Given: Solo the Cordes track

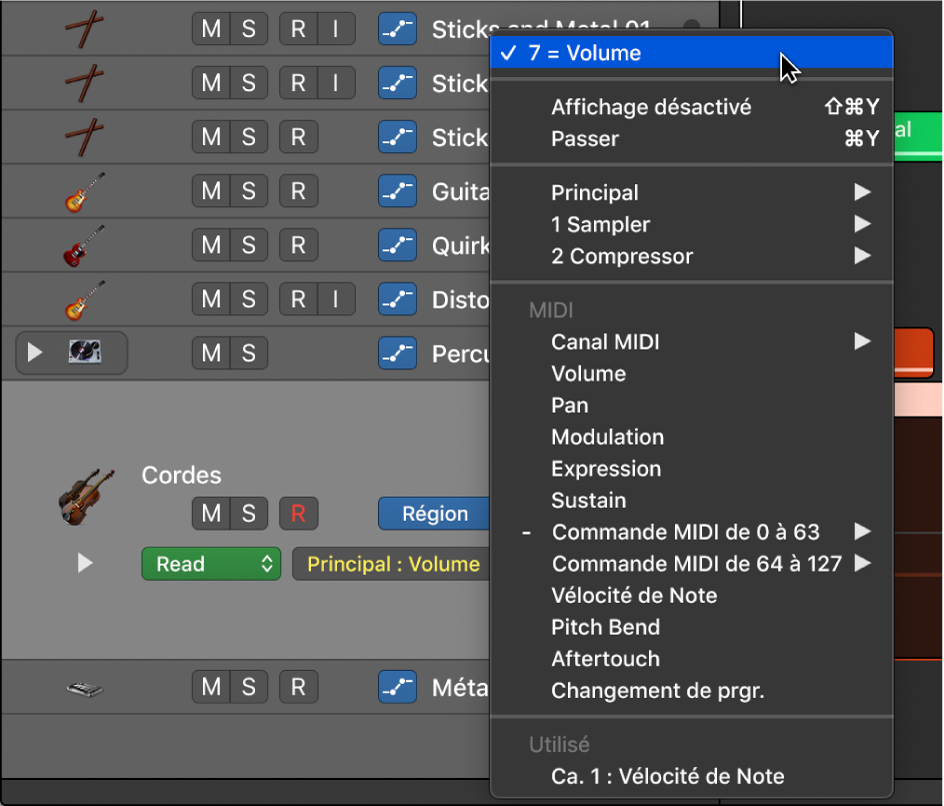Looking at the screenshot, I should [249, 513].
